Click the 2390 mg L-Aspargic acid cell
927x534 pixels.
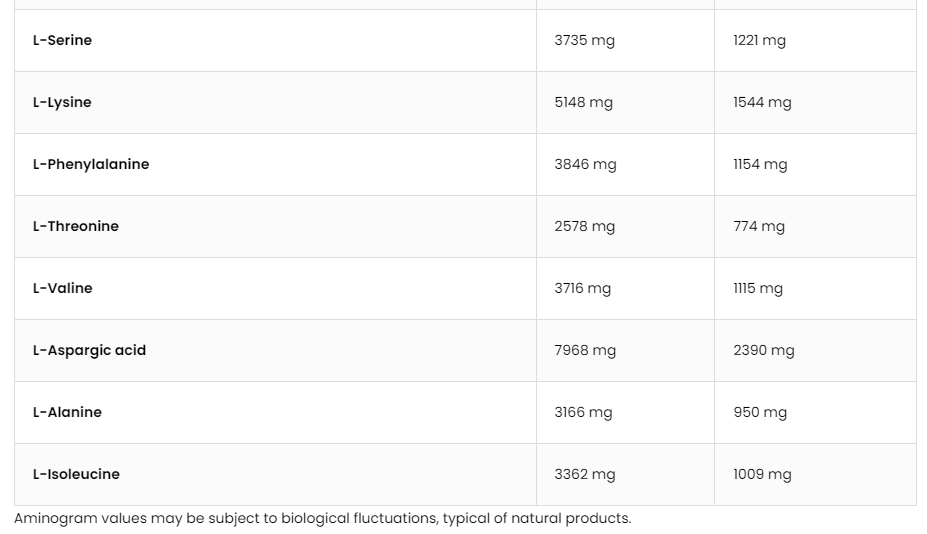[x=763, y=350]
